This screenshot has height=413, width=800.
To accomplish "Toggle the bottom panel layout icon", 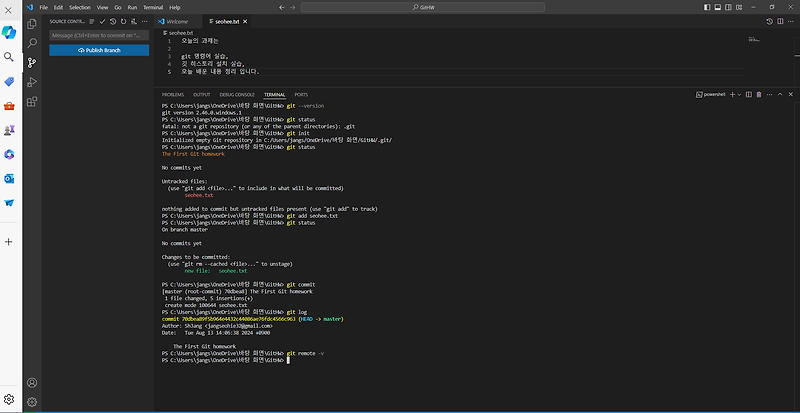I will (x=717, y=7).
